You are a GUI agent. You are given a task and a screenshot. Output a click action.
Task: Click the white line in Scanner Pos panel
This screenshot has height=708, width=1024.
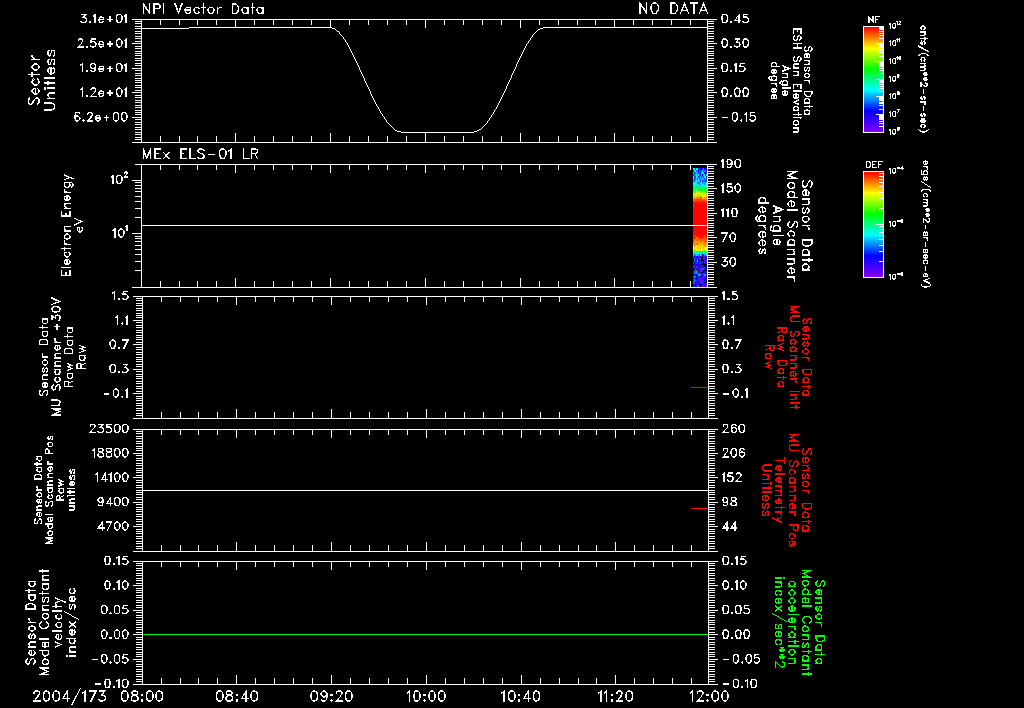[x=425, y=491]
